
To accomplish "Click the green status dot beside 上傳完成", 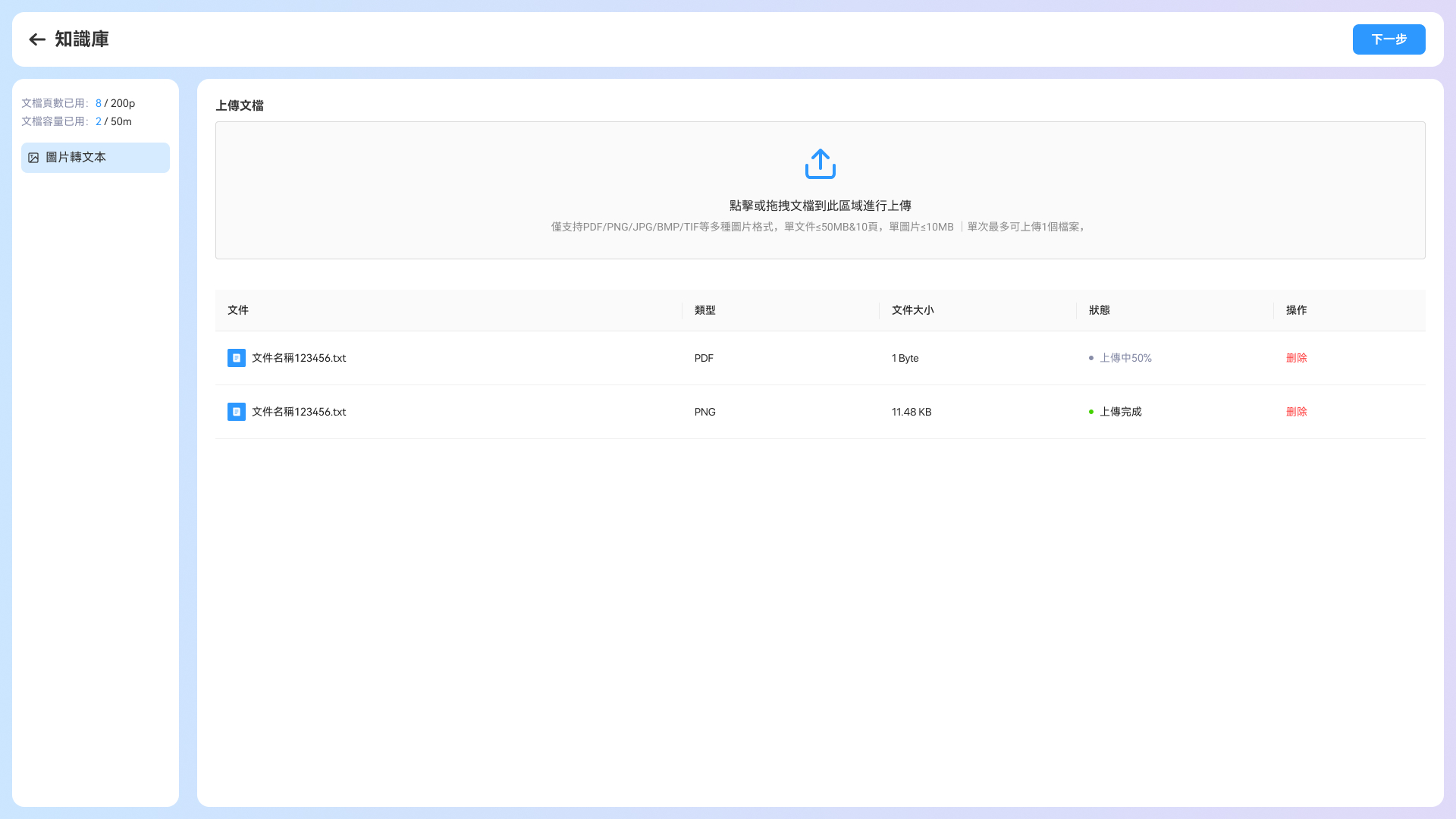I will tap(1091, 412).
